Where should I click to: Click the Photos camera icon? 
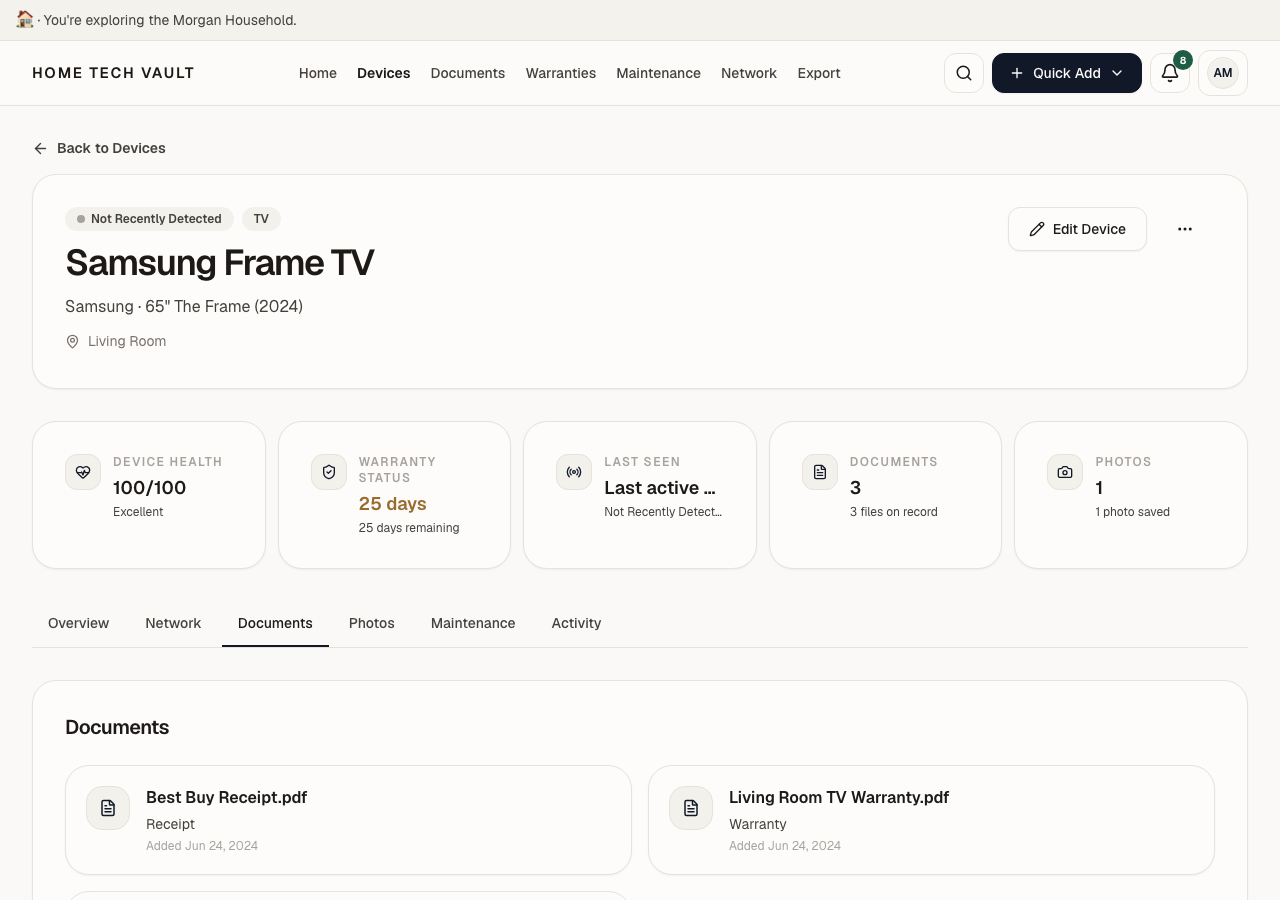pyautogui.click(x=1065, y=472)
